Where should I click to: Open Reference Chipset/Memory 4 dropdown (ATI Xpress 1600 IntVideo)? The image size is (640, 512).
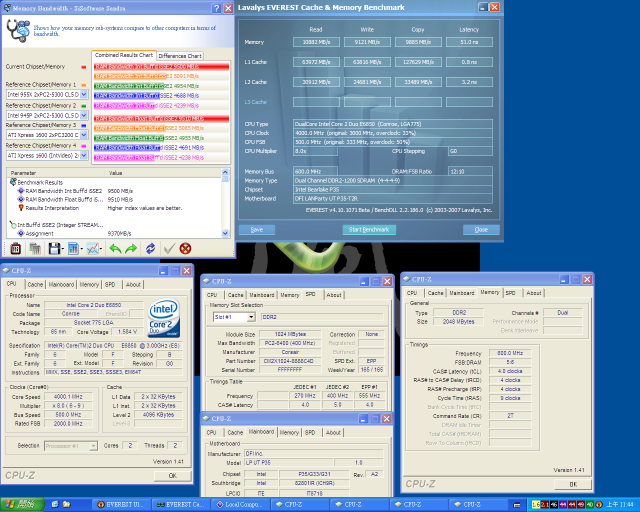[x=84, y=155]
